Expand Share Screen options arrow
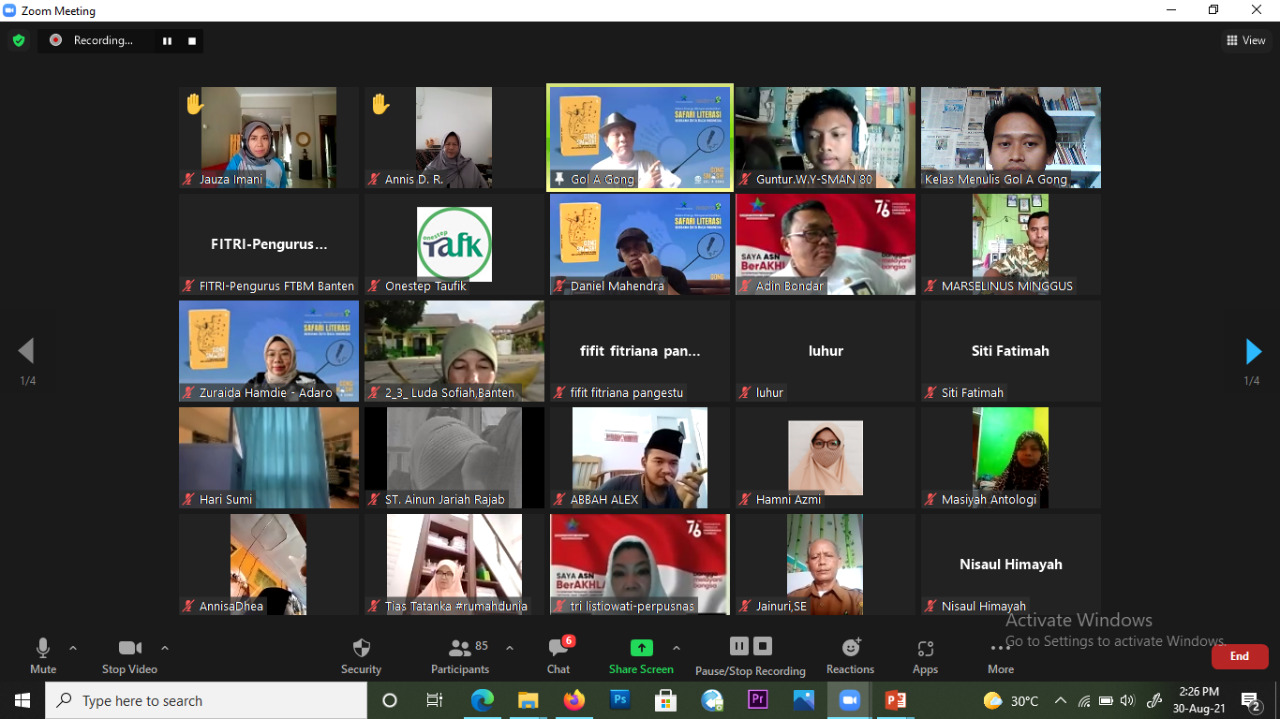 click(676, 648)
